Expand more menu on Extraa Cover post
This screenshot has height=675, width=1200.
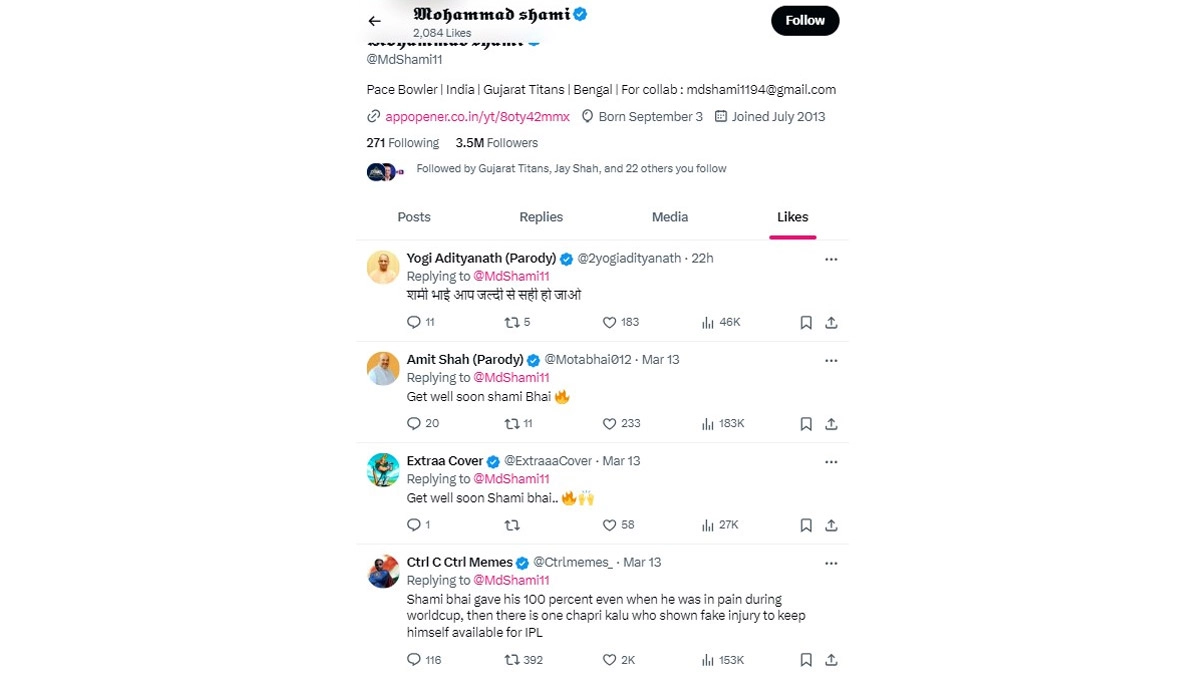pos(831,462)
